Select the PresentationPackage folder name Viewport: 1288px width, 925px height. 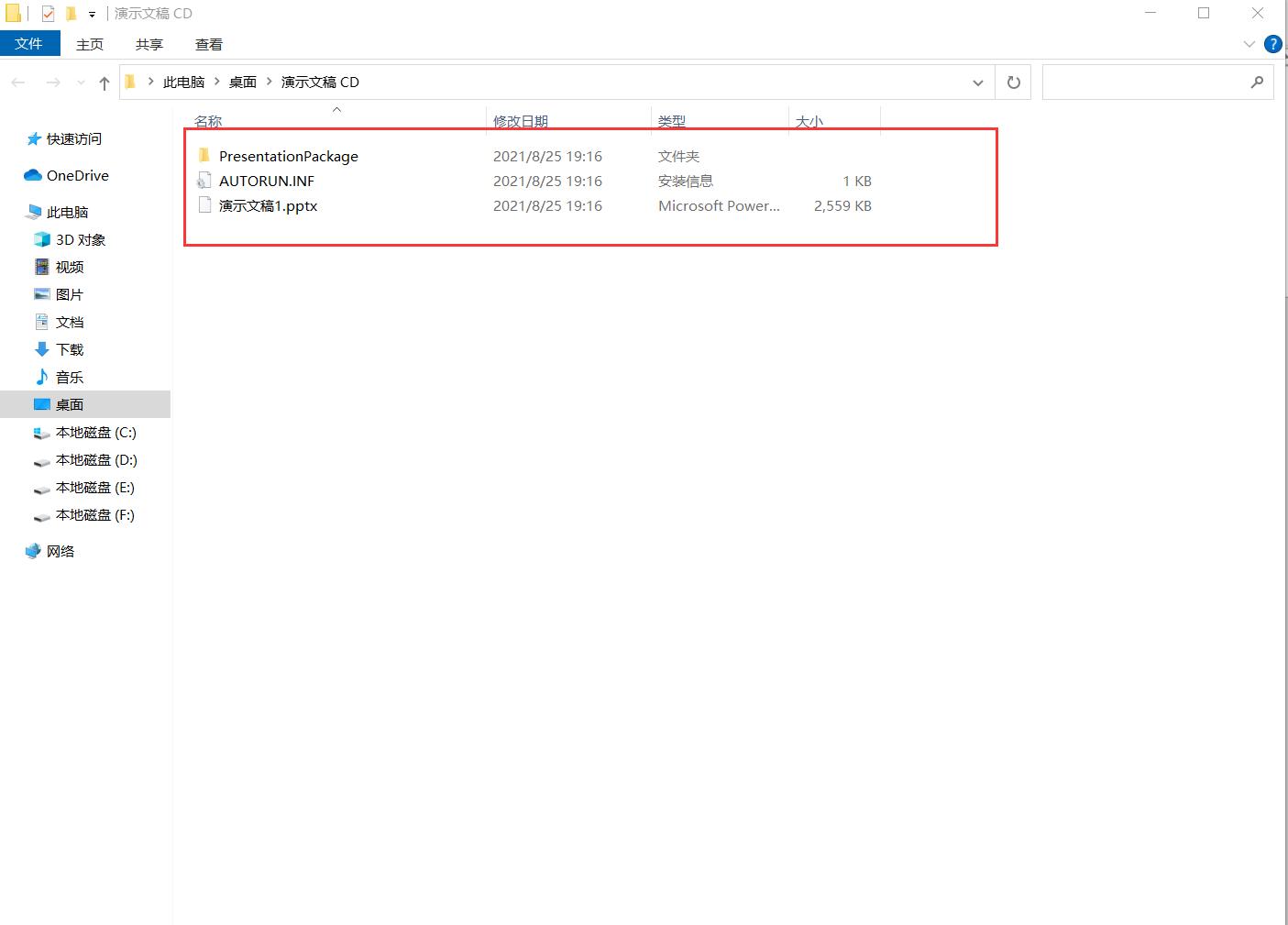click(x=289, y=156)
